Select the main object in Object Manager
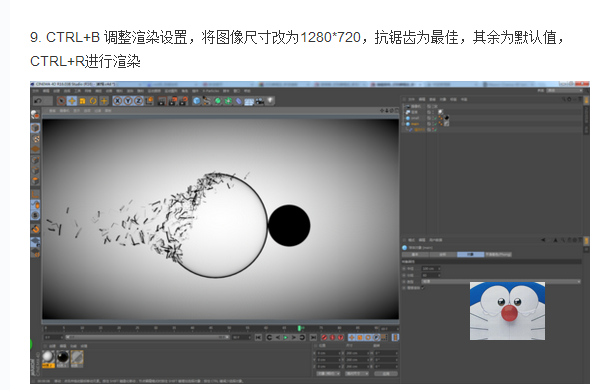The height and width of the screenshot is (390, 595). click(415, 124)
